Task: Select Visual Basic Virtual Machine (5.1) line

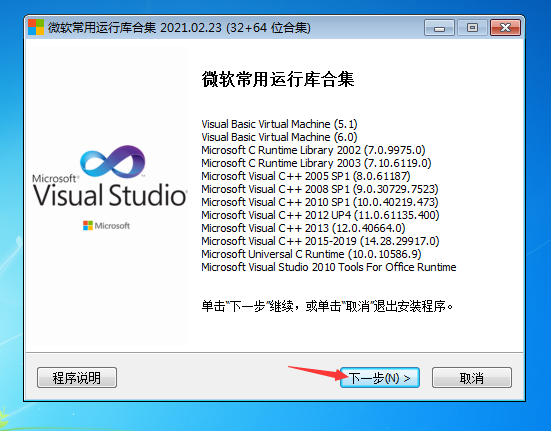Action: click(x=279, y=124)
